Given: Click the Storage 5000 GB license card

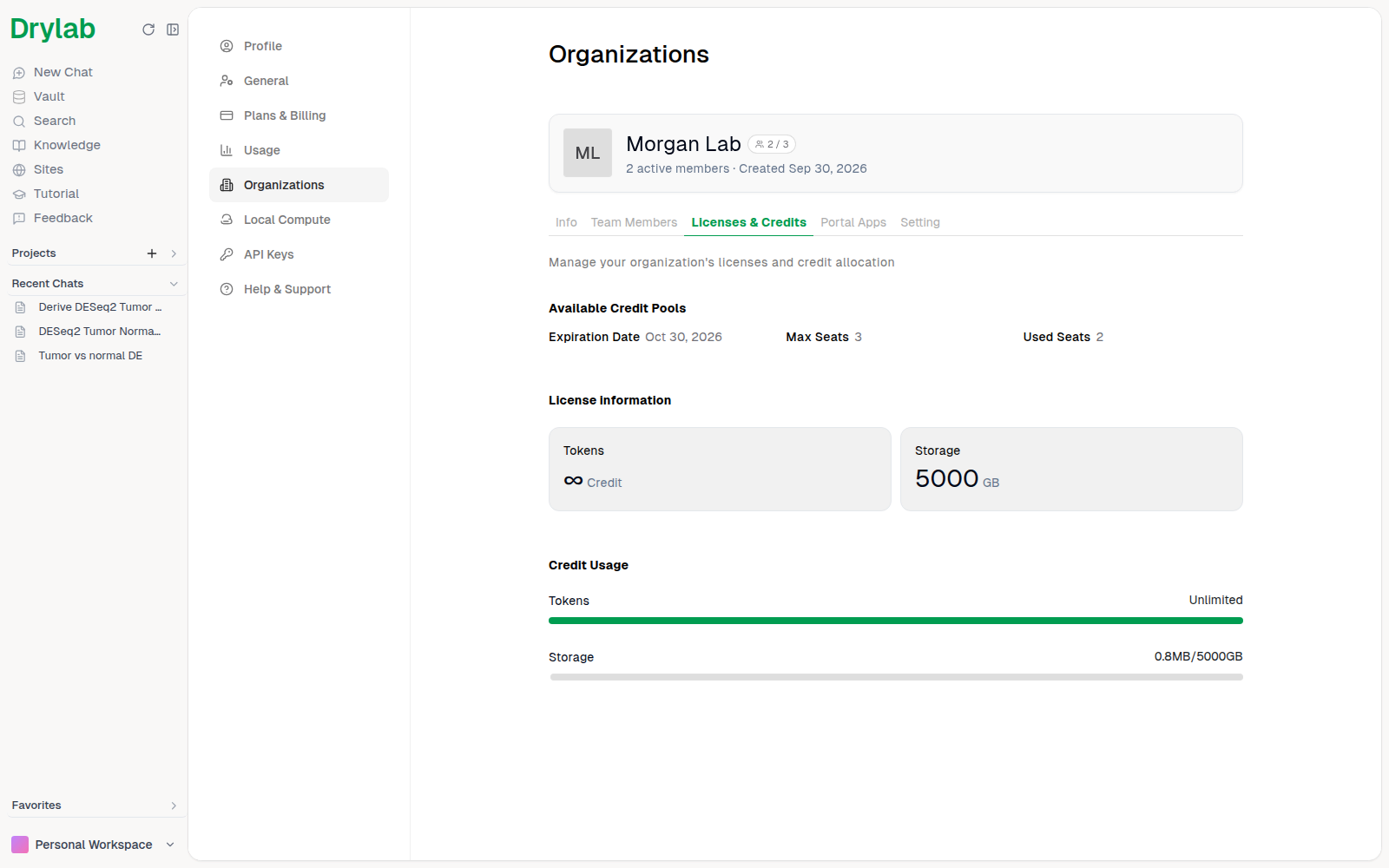Looking at the screenshot, I should pyautogui.click(x=1071, y=469).
